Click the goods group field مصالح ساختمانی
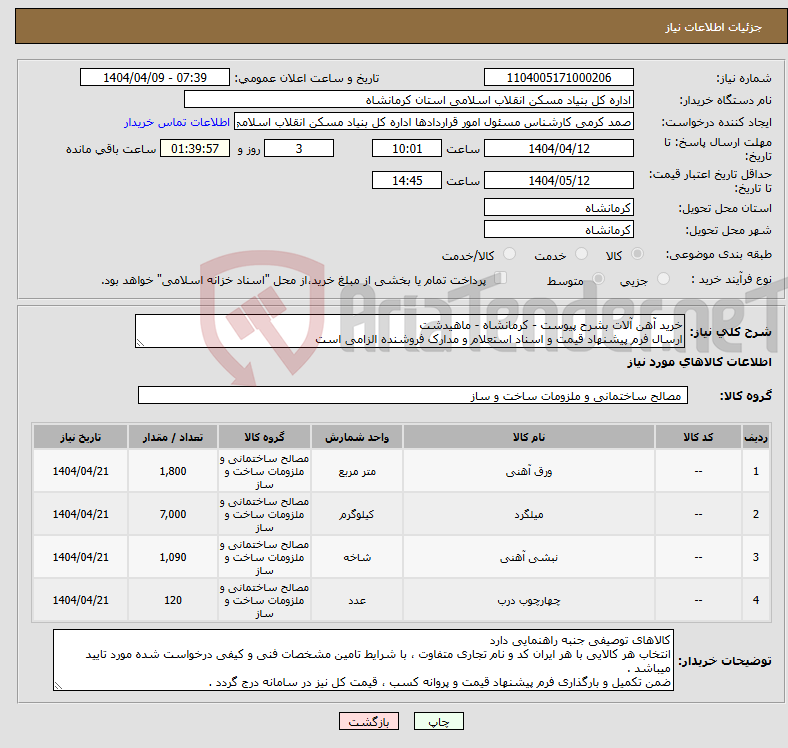Screen dimensions: 788x748 click(x=413, y=395)
